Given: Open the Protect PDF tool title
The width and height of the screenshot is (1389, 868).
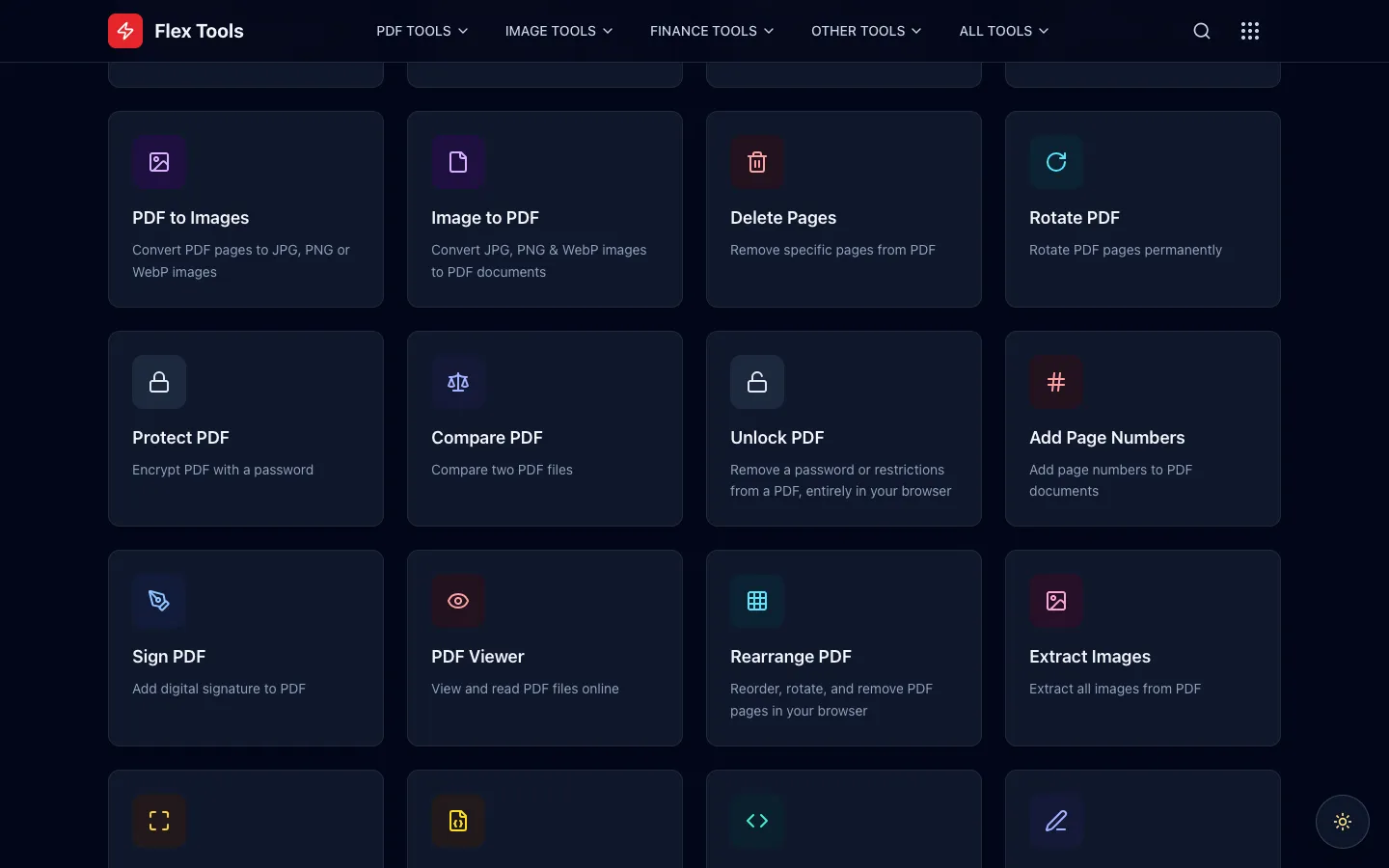Looking at the screenshot, I should tap(180, 438).
